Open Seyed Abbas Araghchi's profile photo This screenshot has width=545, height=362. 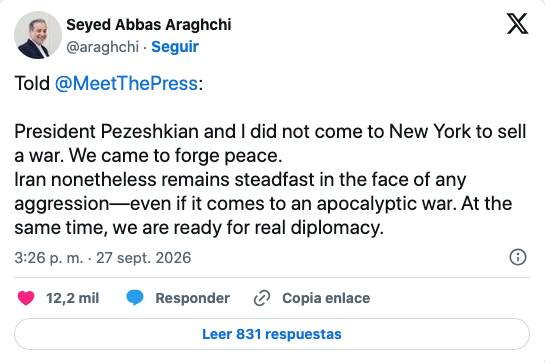click(x=38, y=35)
